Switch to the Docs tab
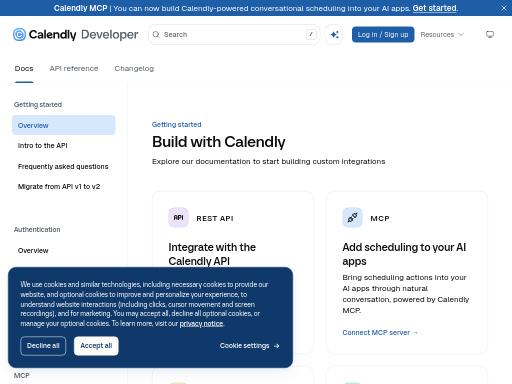 coord(24,69)
